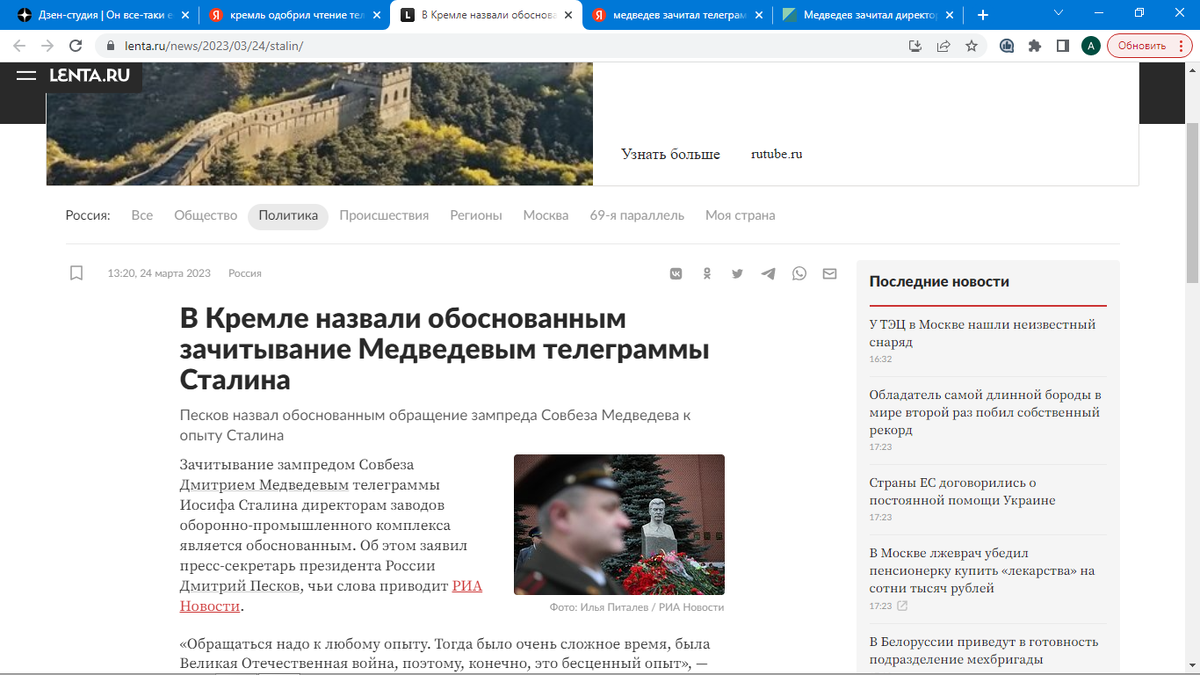The width and height of the screenshot is (1200, 675).
Task: View site info via the lock icon
Action: pyautogui.click(x=109, y=46)
